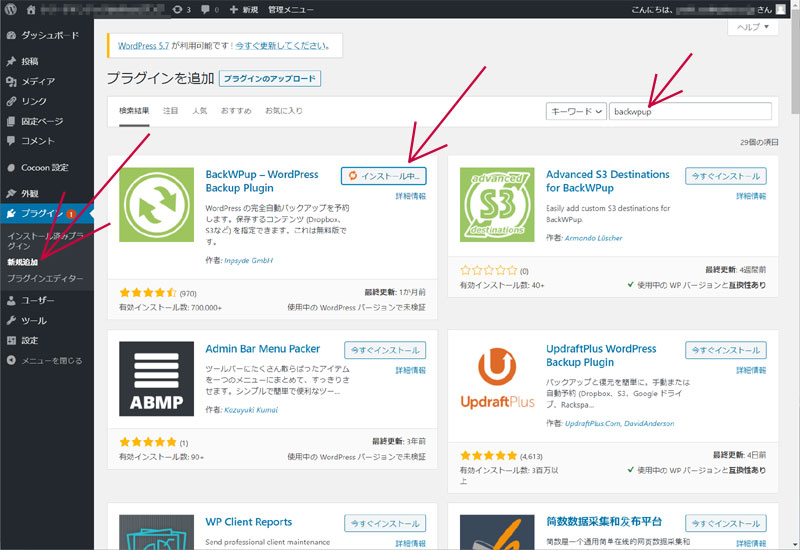800x550 pixels.
Task: Click the インストール中 button for BackWPup
Action: pyautogui.click(x=384, y=176)
